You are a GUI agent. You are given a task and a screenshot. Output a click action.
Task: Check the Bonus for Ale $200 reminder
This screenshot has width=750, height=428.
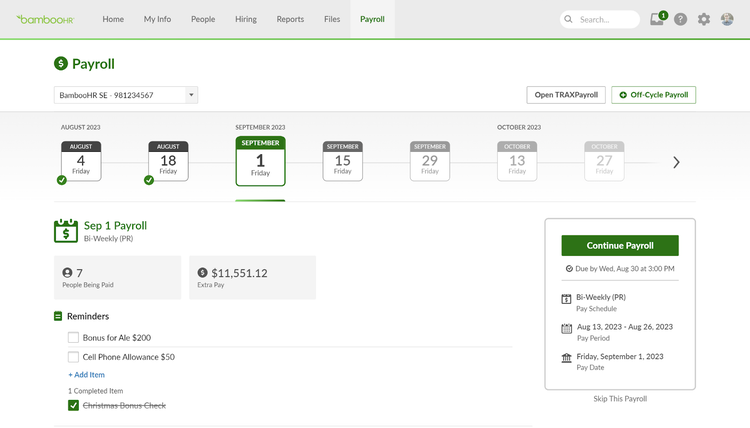click(x=73, y=338)
